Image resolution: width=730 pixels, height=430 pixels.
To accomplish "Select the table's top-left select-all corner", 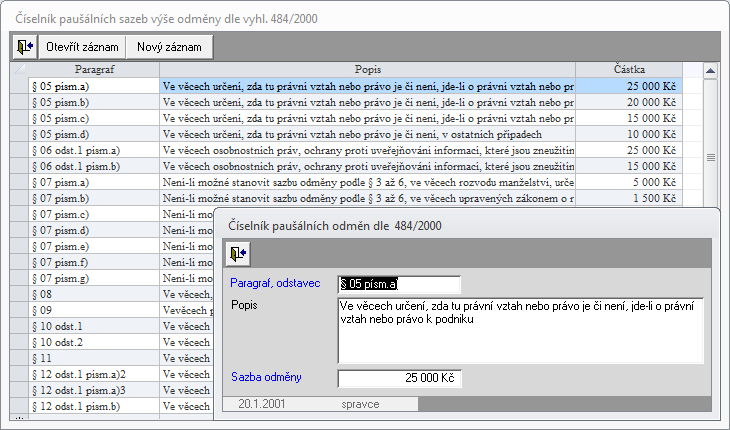I will click(19, 70).
